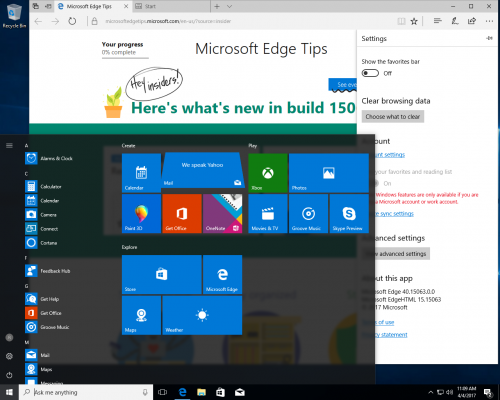This screenshot has width=500, height=400.
Task: Open the Edge Hub icon
Action: (437, 21)
